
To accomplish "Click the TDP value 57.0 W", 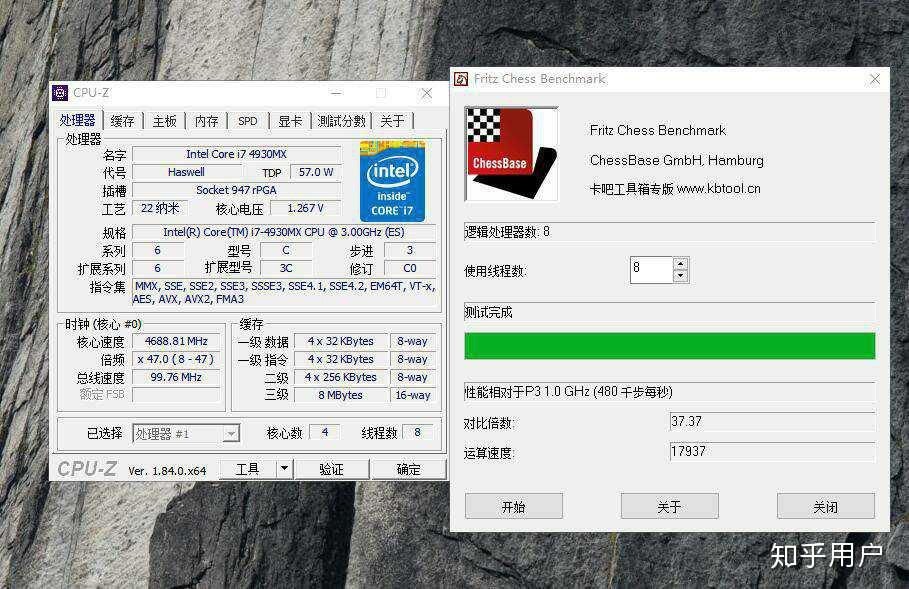I will [x=316, y=172].
